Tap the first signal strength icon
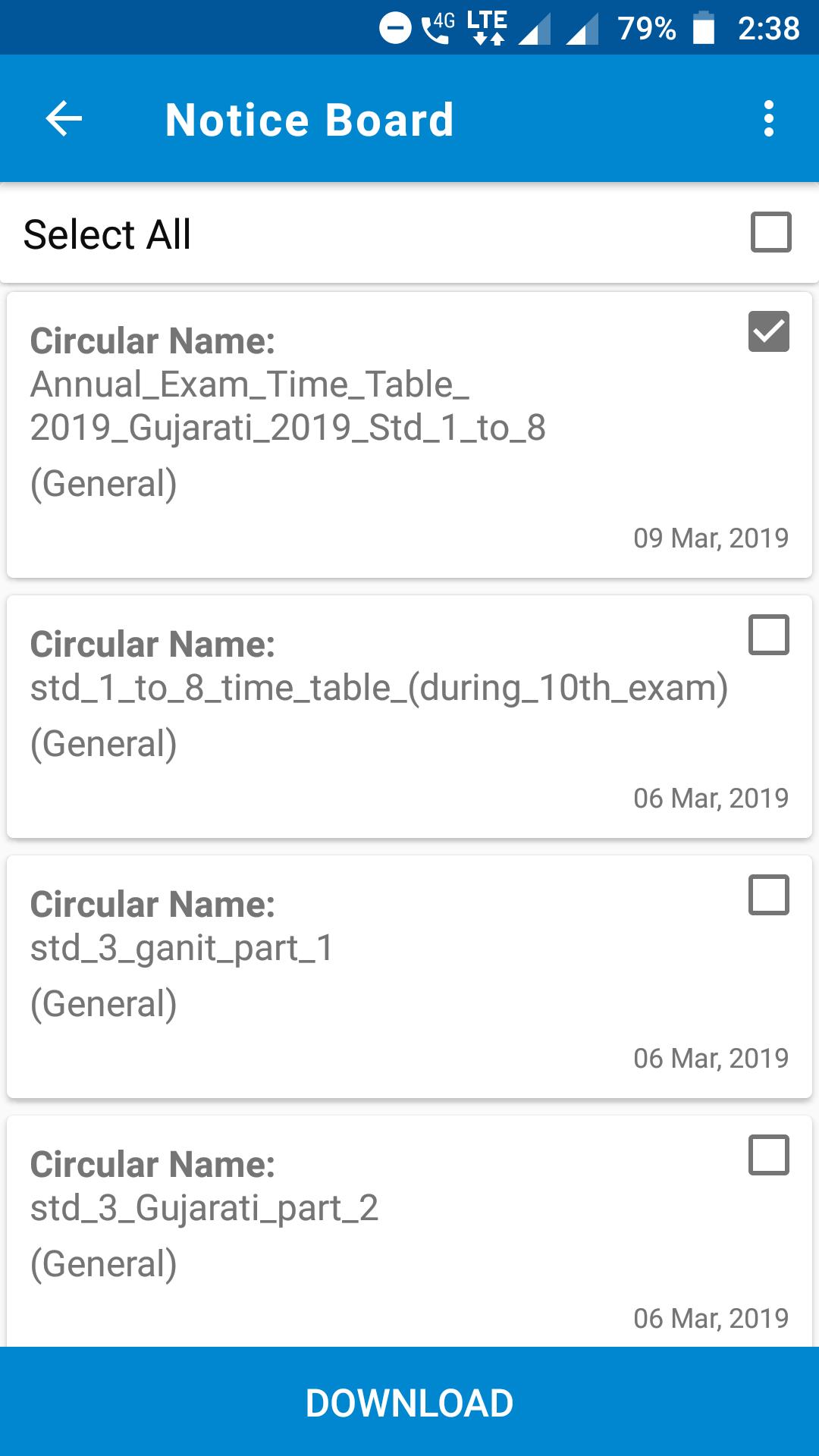This screenshot has height=1456, width=819. tap(535, 30)
